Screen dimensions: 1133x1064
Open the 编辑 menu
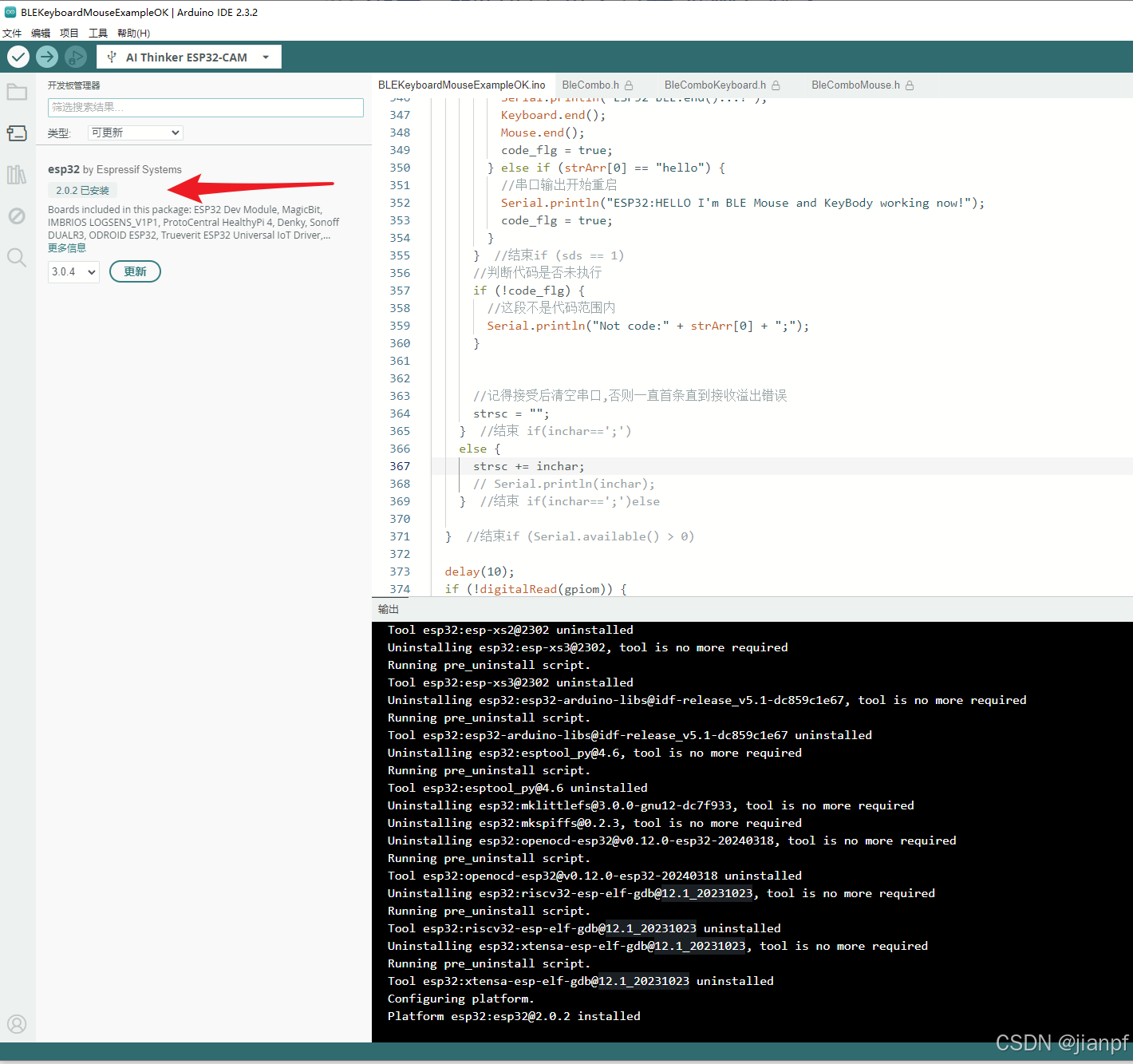pyautogui.click(x=41, y=33)
